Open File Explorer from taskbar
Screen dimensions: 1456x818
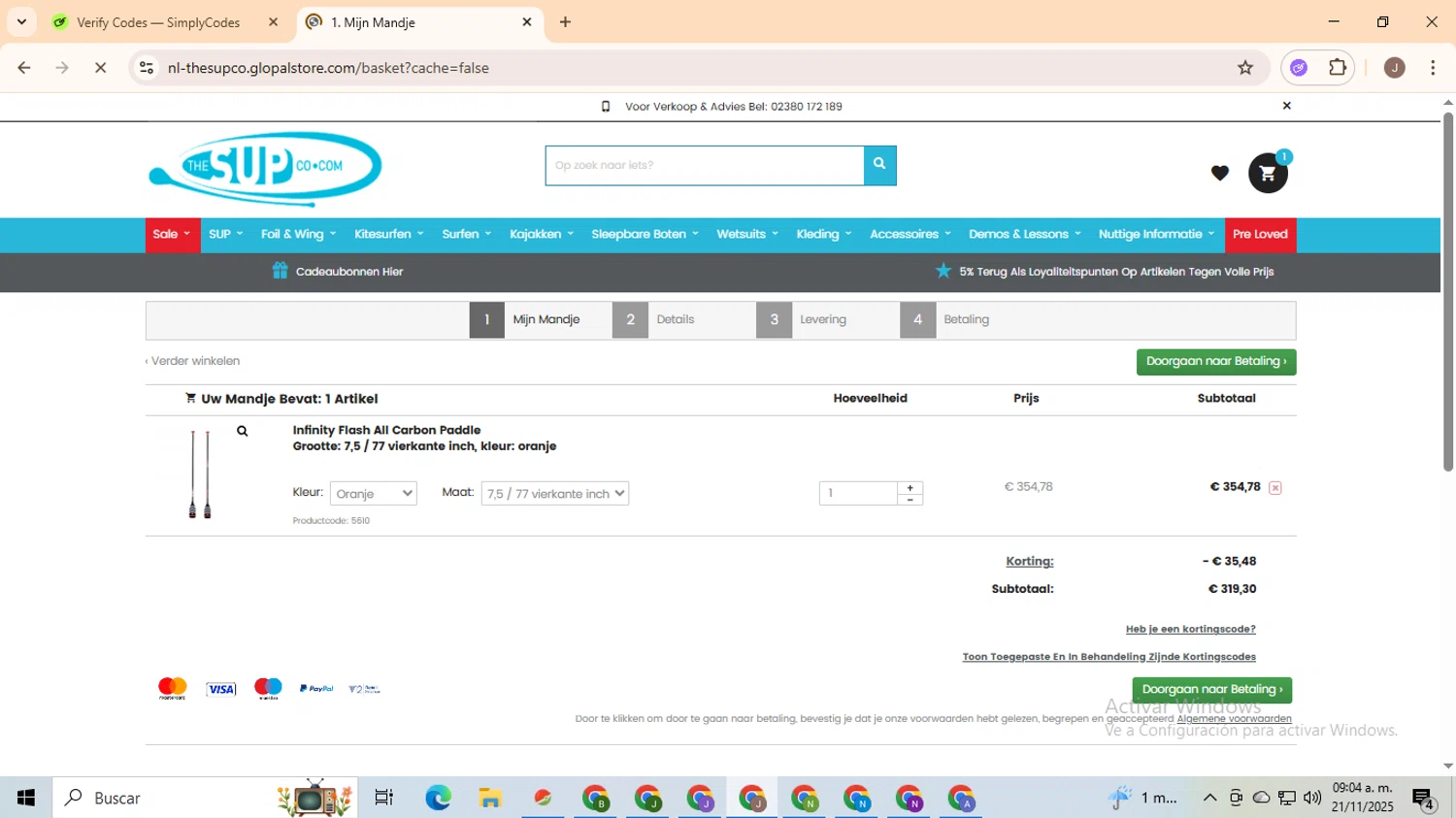click(x=490, y=798)
